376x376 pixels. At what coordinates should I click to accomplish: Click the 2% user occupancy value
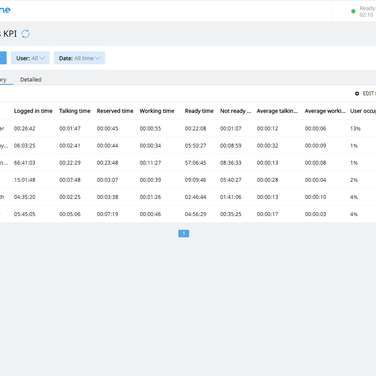tap(354, 180)
